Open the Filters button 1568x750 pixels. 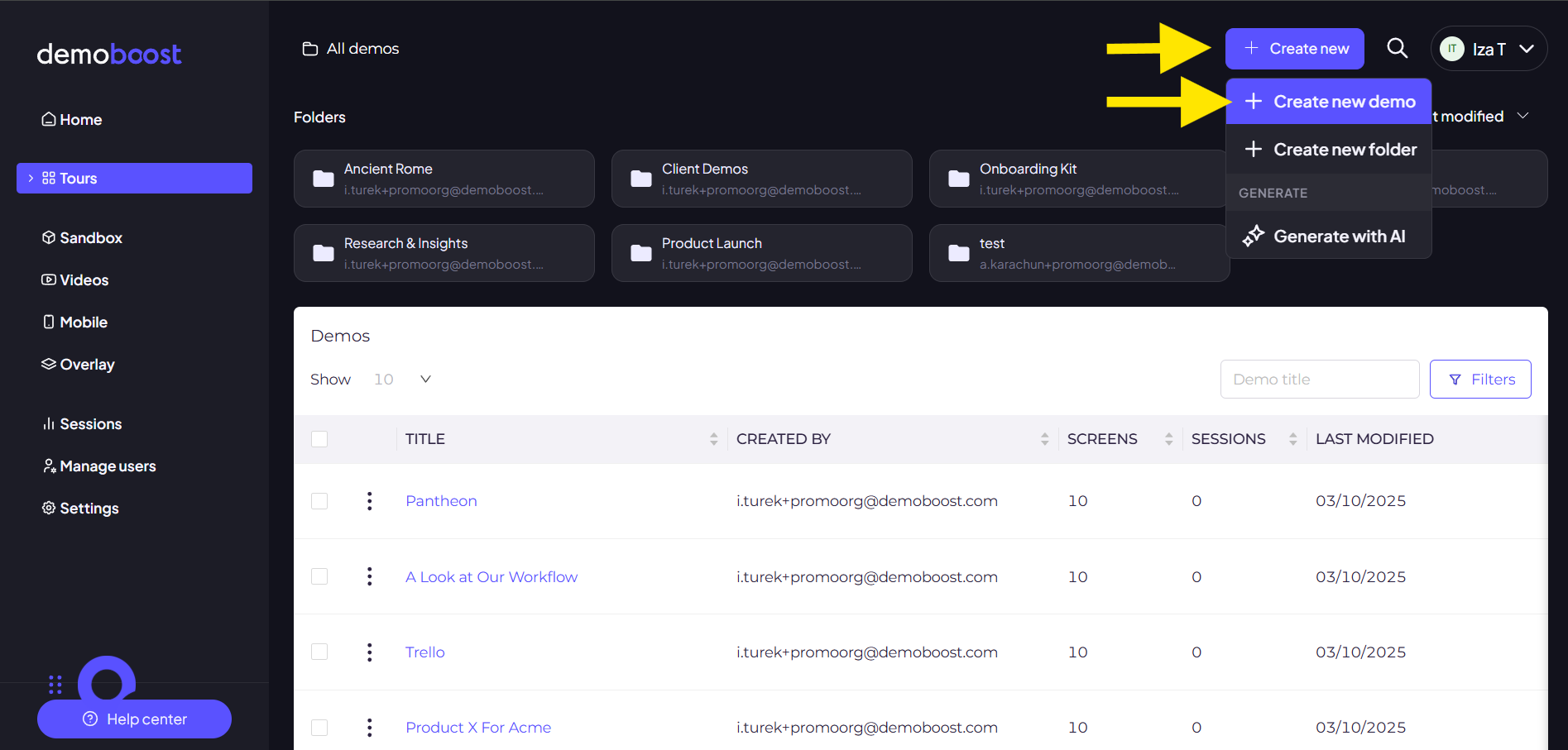coord(1480,380)
